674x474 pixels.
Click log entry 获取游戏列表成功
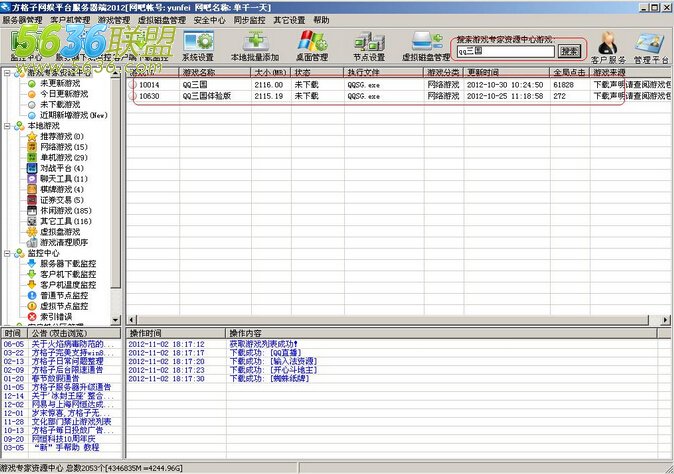(263, 344)
